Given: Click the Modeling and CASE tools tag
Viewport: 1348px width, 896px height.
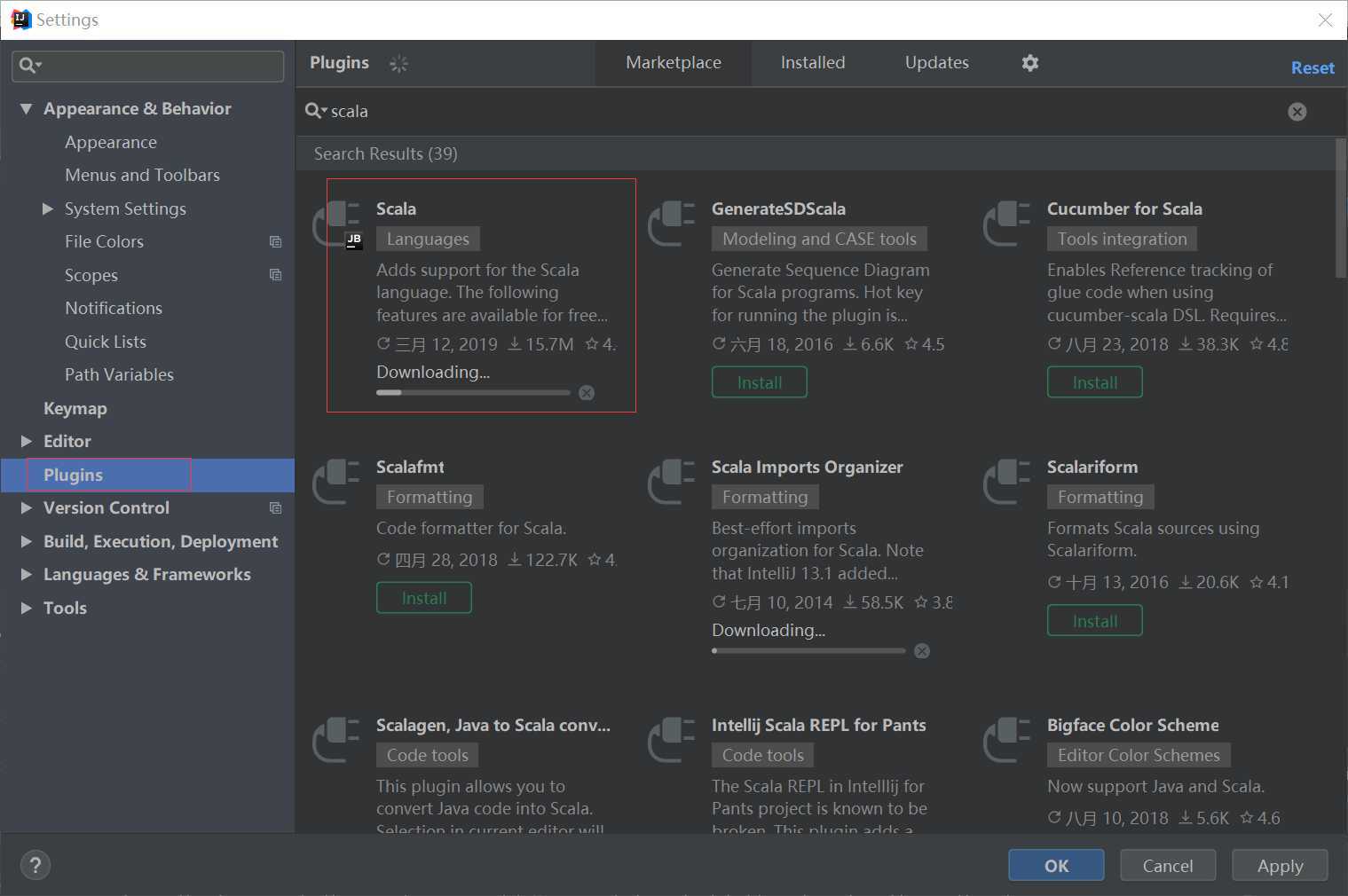Looking at the screenshot, I should coord(819,239).
